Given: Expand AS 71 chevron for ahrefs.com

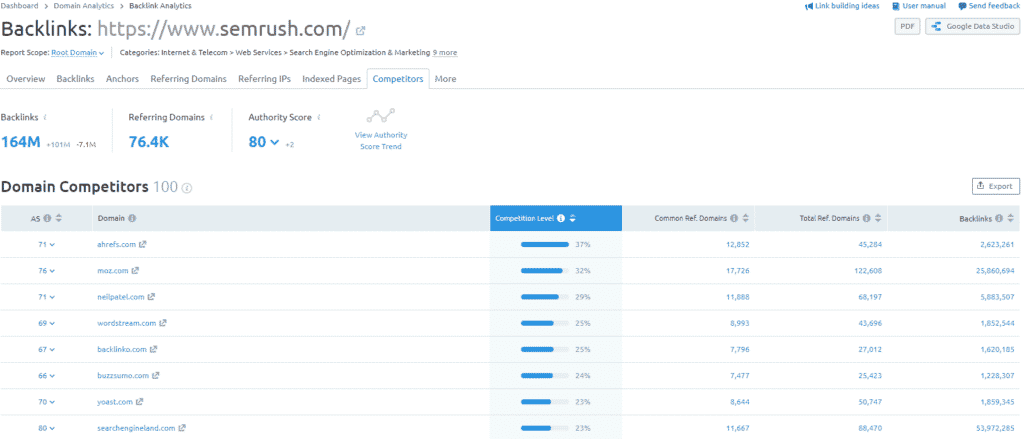Looking at the screenshot, I should (x=52, y=245).
